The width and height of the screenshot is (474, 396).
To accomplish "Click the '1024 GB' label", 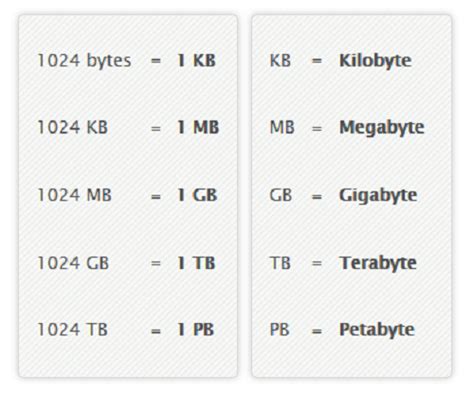I will (x=73, y=263).
